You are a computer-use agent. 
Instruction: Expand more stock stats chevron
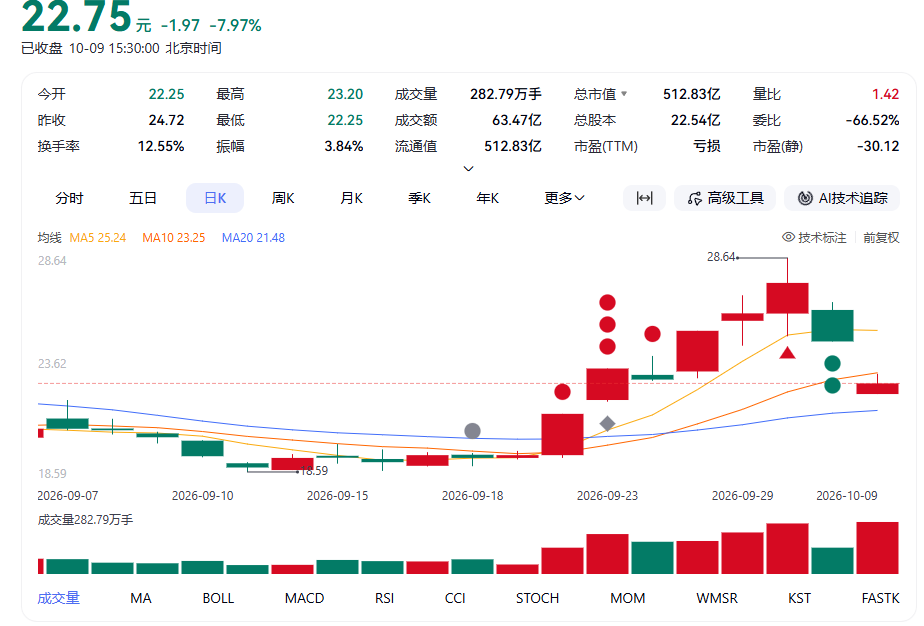coord(468,169)
